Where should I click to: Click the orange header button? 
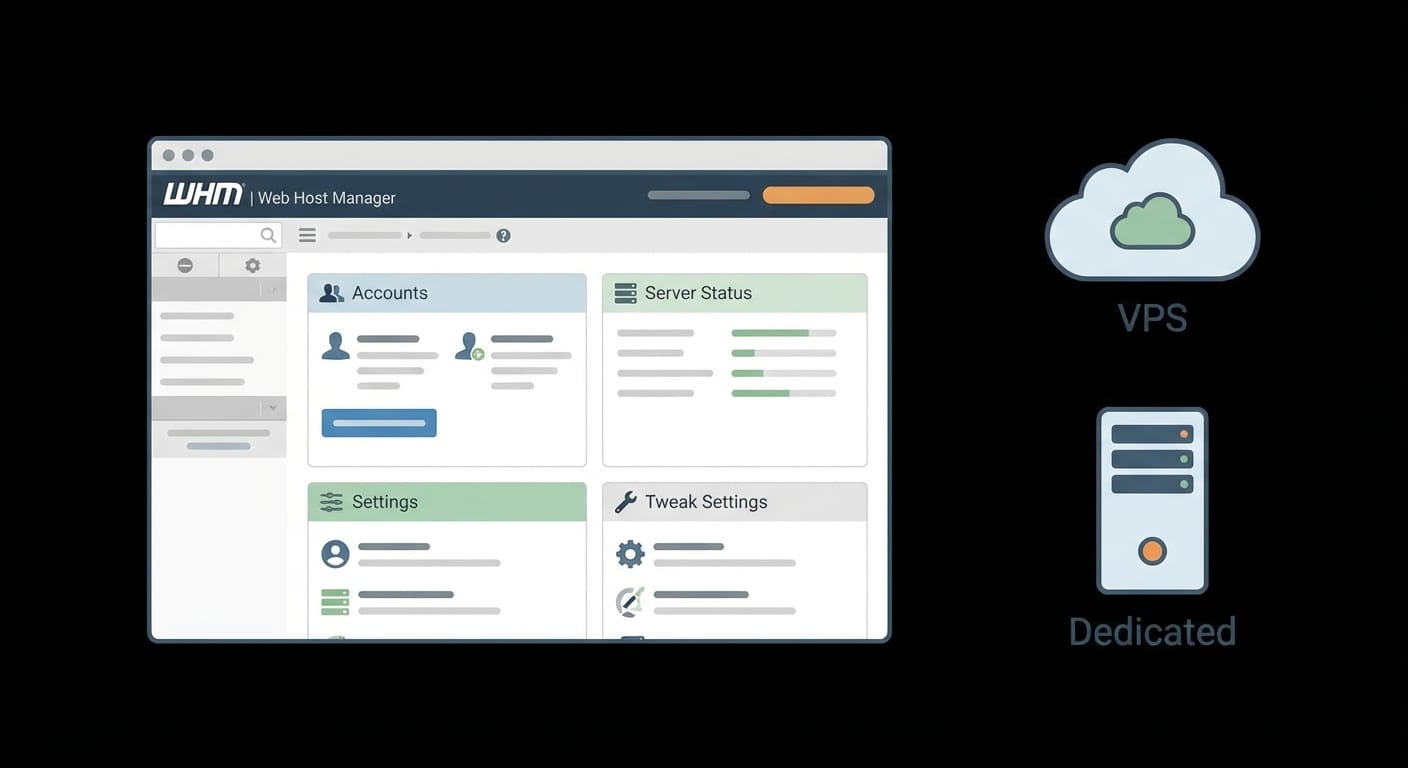[818, 194]
